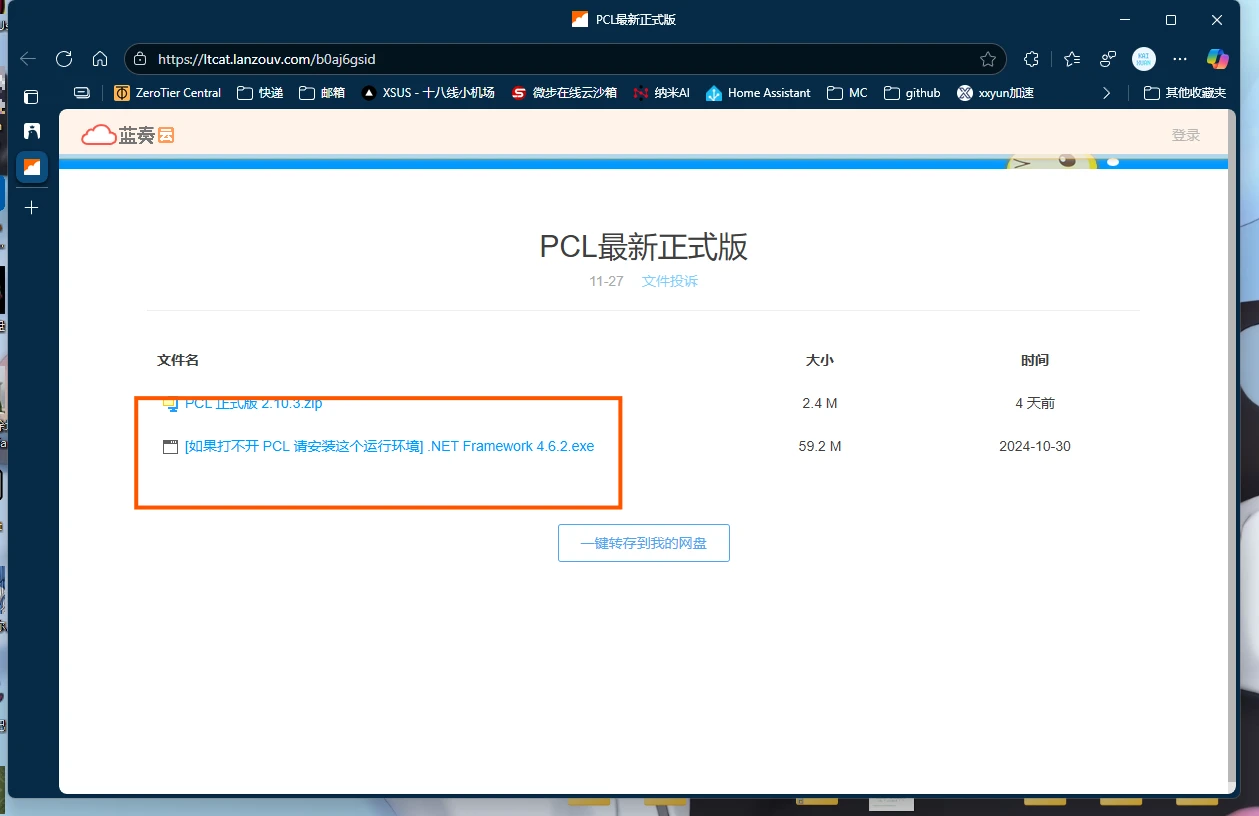The height and width of the screenshot is (816, 1259).
Task: Expand the favorites bar overflow chevron
Action: pyautogui.click(x=1106, y=93)
